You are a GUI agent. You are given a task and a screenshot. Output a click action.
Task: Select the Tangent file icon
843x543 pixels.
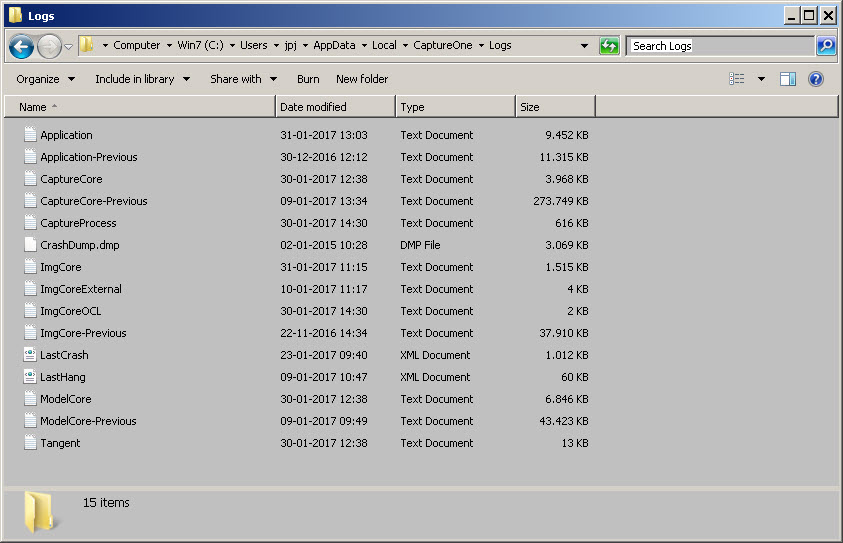point(30,443)
